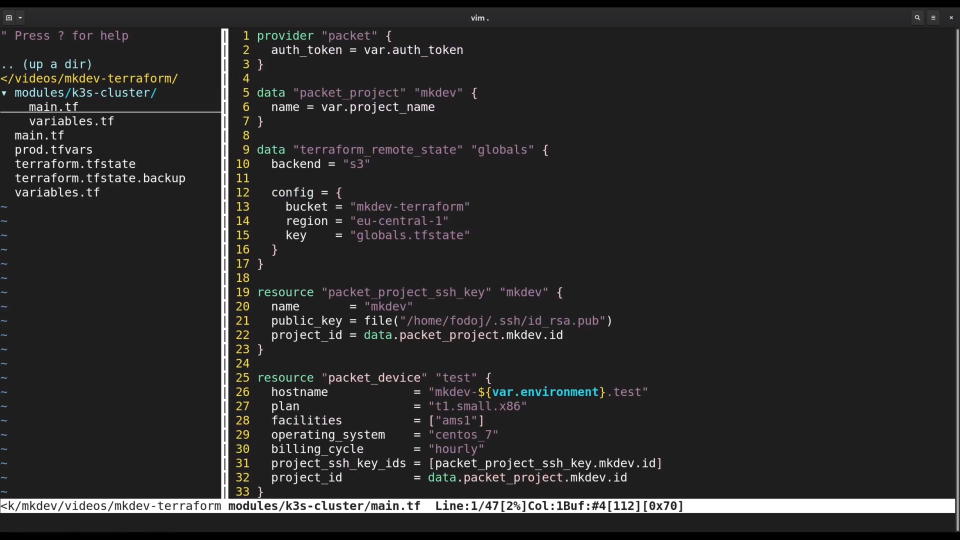Collapse the modules/k3s-cluster/ folder
960x540 pixels.
point(4,93)
